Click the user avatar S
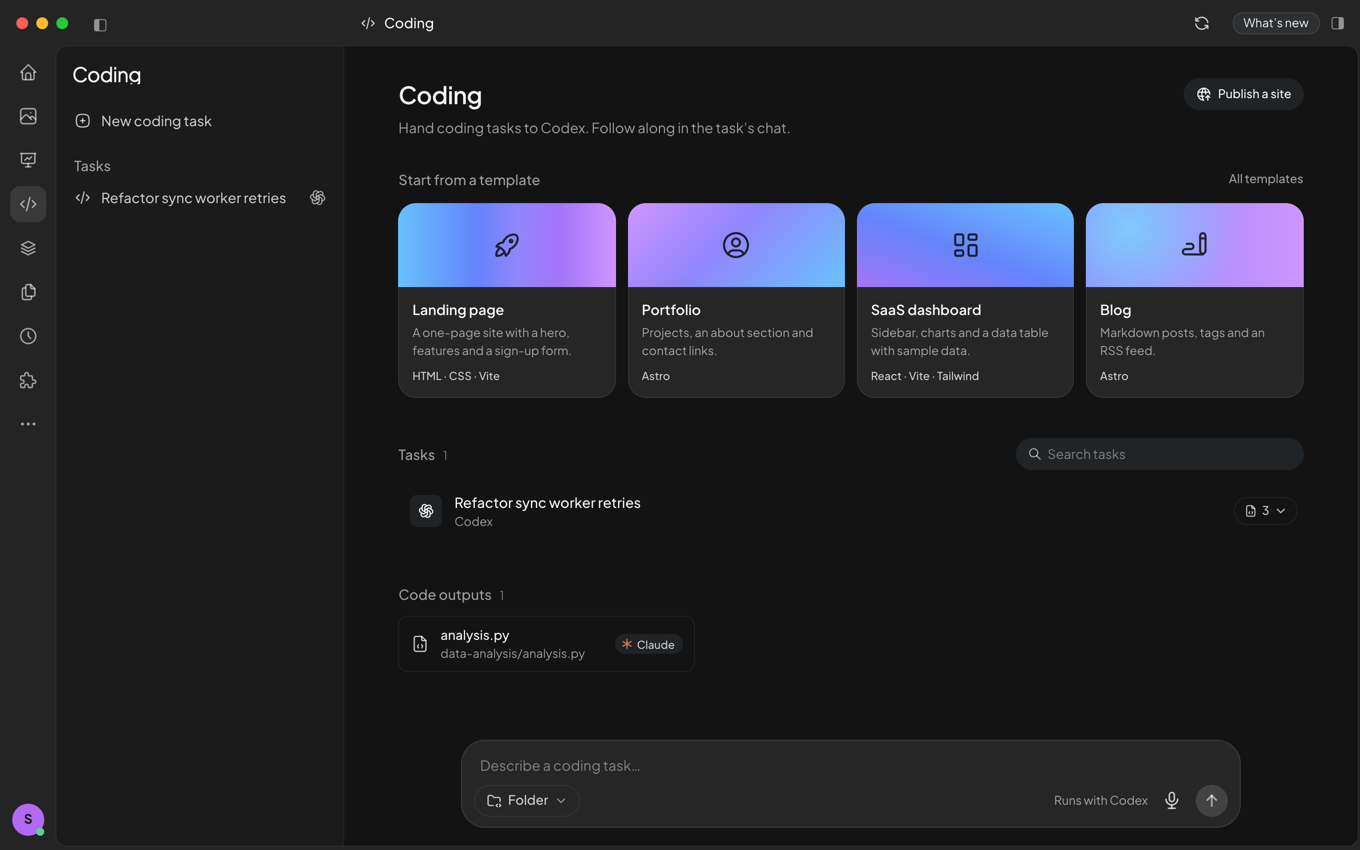Viewport: 1360px width, 850px height. [28, 819]
